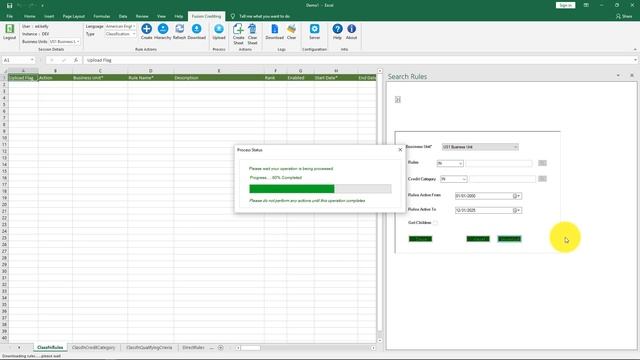Toggle the Get Children checkbox

click(x=436, y=223)
